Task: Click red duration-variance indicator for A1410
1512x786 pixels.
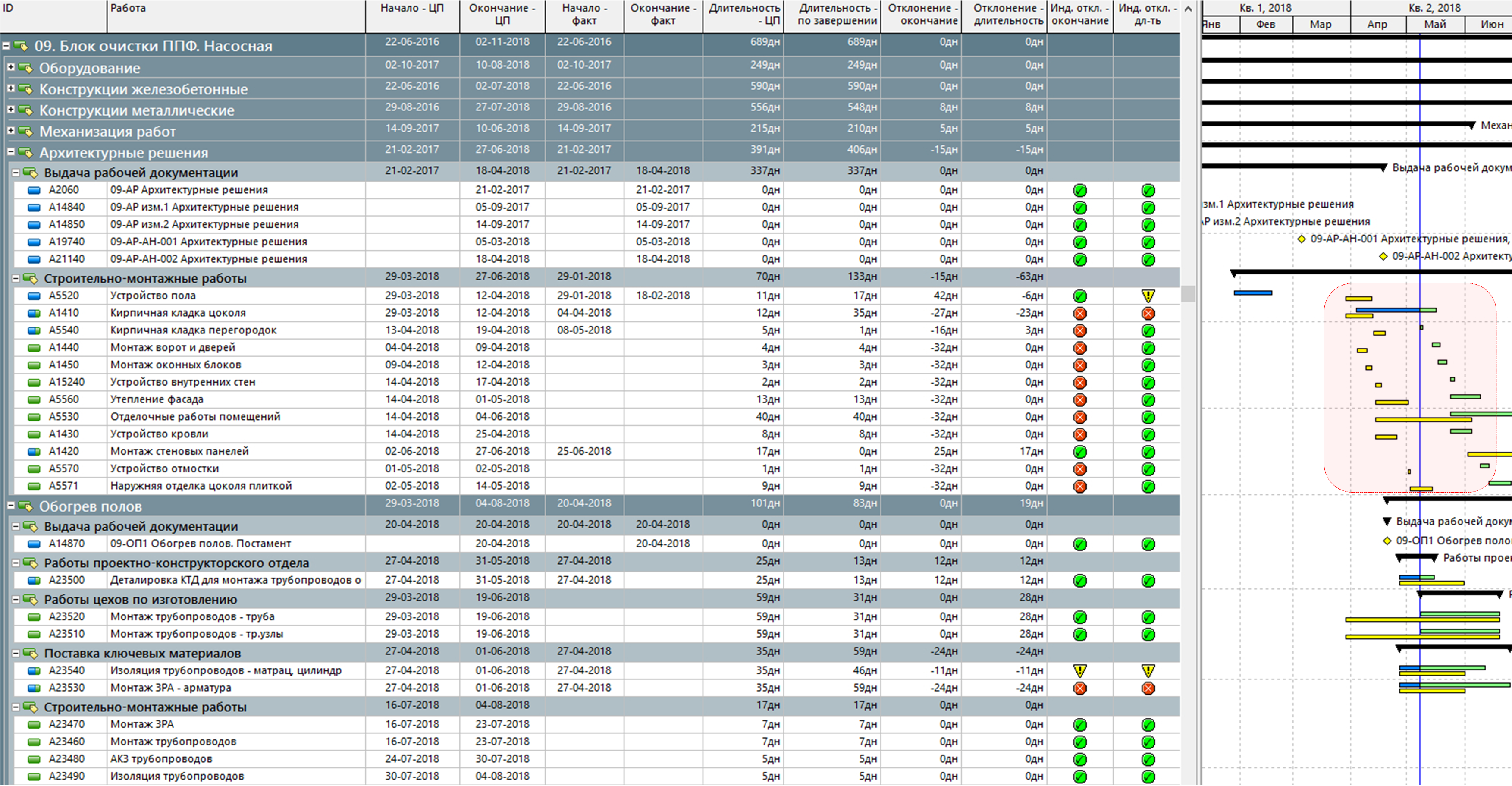Action: 1148,314
